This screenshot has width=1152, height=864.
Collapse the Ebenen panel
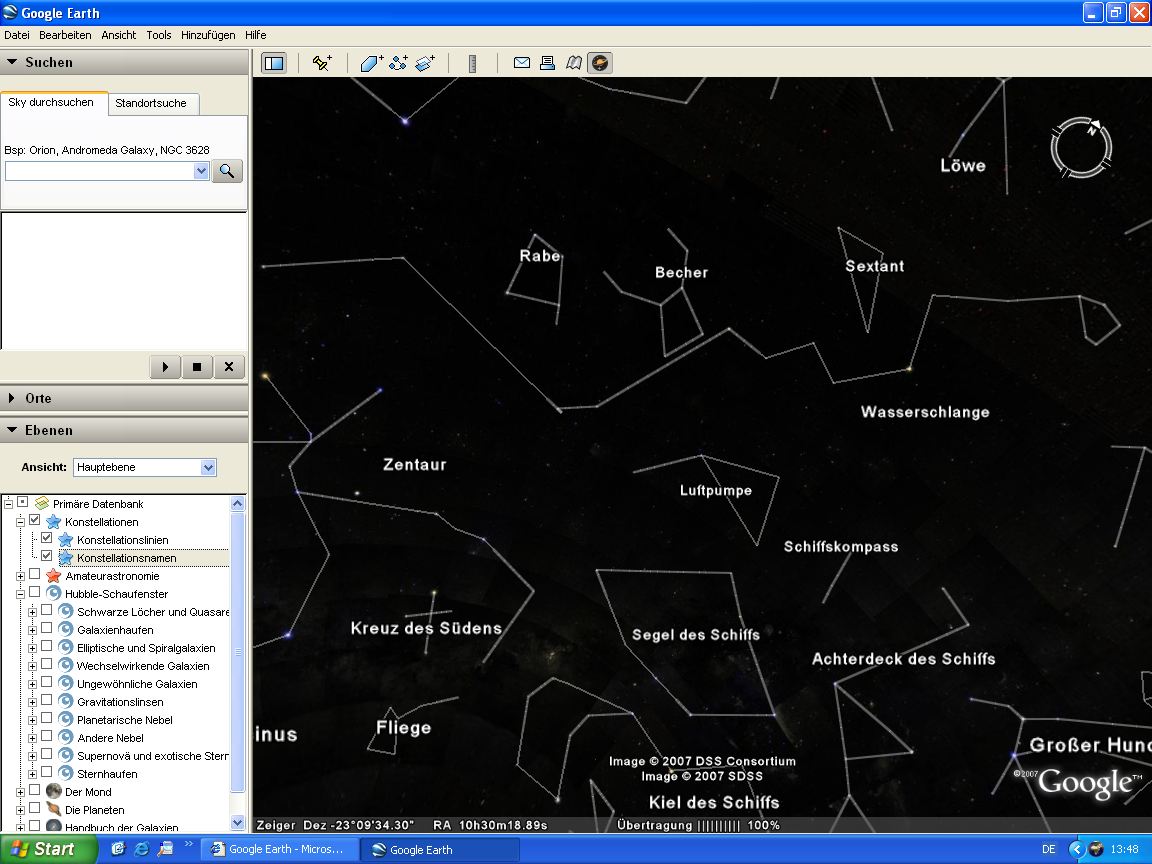tap(12, 431)
